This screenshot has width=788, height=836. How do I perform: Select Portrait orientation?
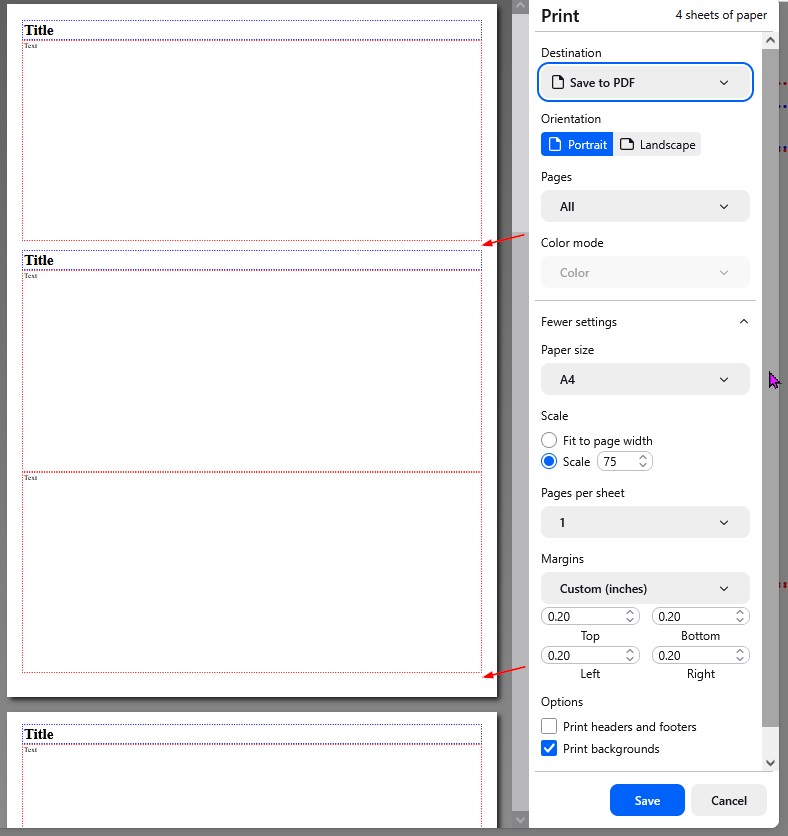point(577,144)
